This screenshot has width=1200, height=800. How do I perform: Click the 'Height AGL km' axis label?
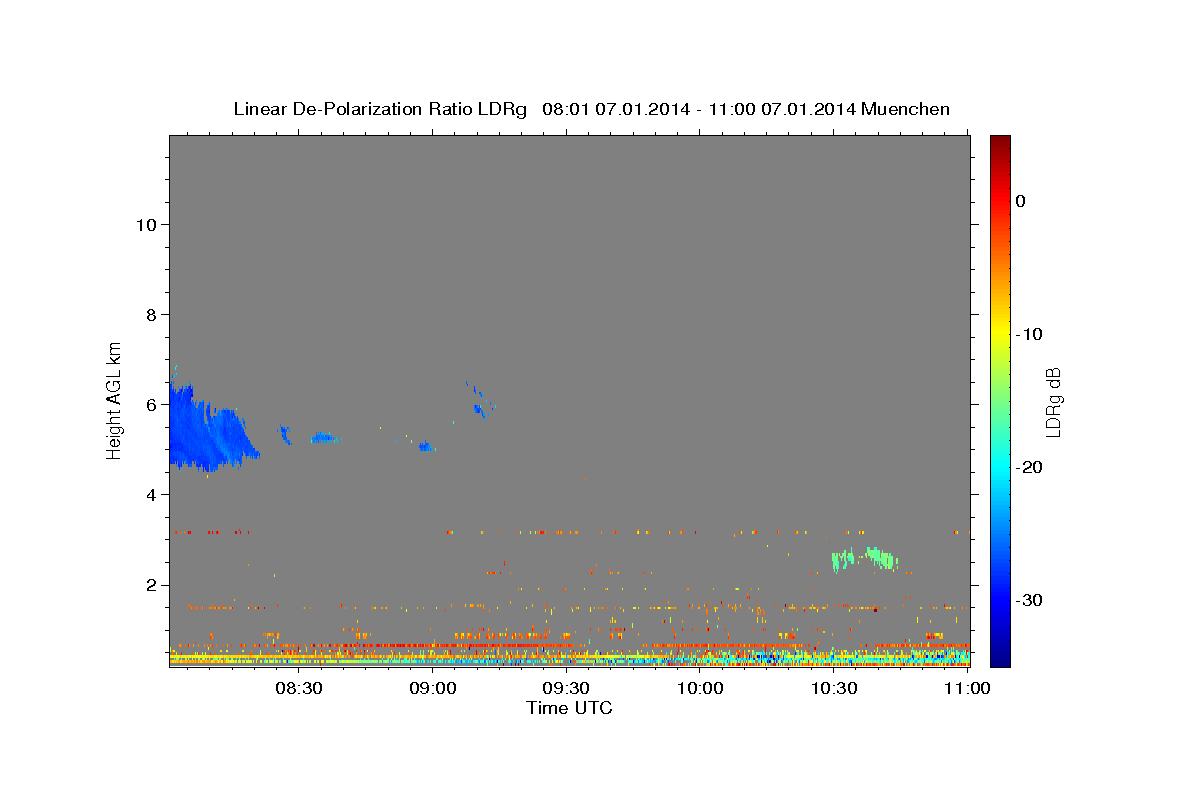(115, 400)
